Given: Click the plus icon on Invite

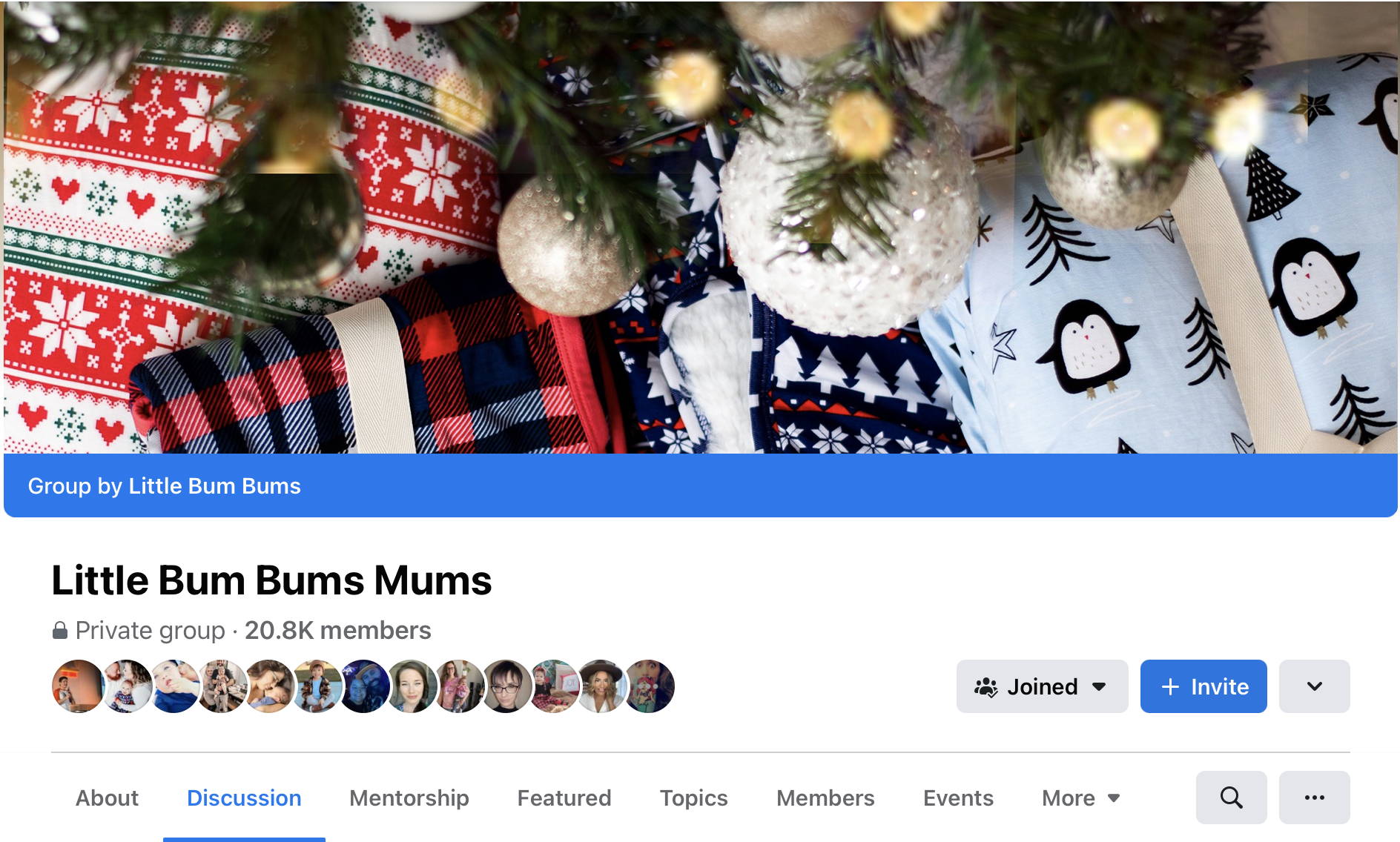Looking at the screenshot, I should click(x=1170, y=687).
